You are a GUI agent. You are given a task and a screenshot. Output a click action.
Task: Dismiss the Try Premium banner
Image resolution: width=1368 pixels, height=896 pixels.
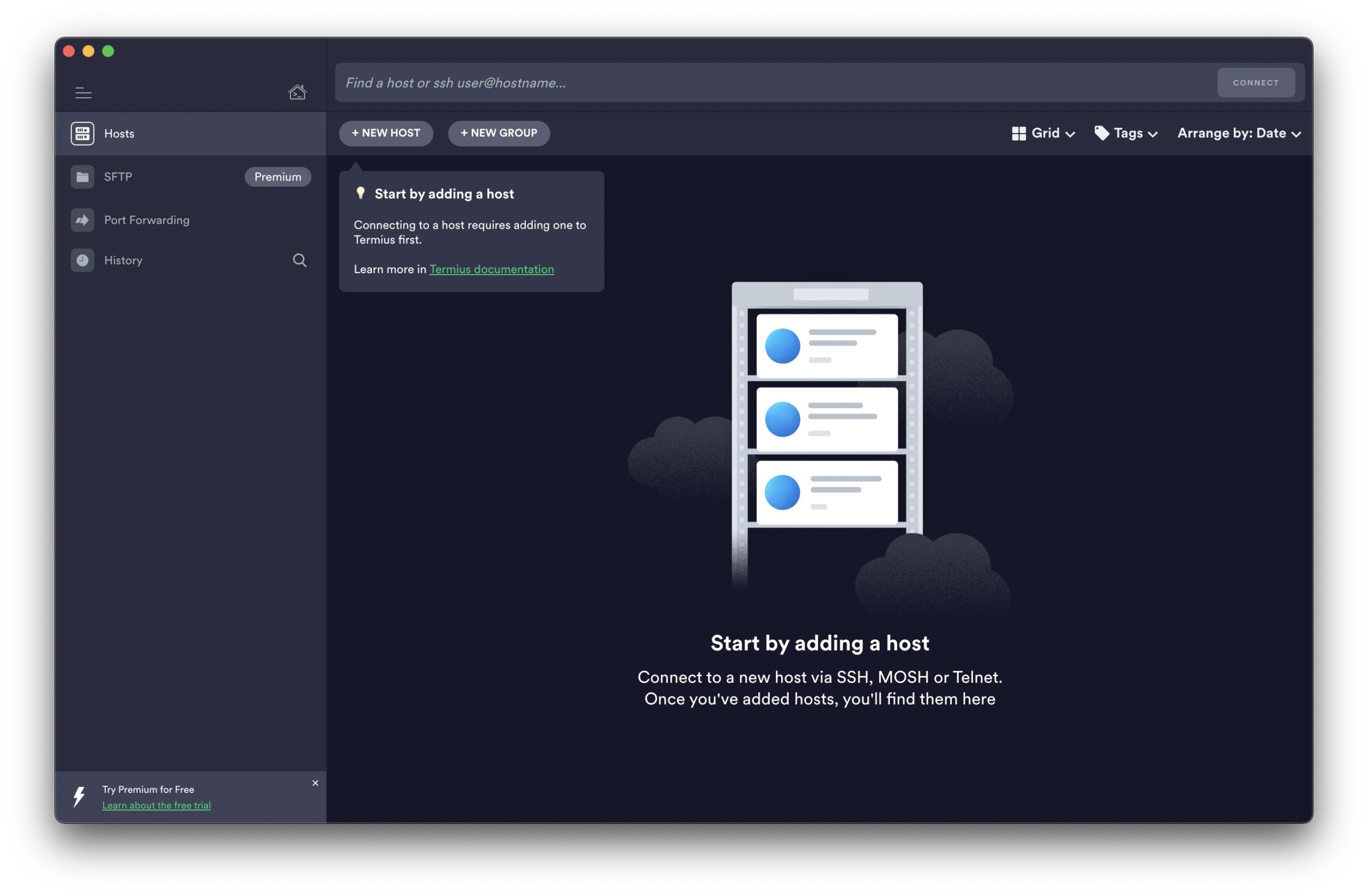[315, 783]
